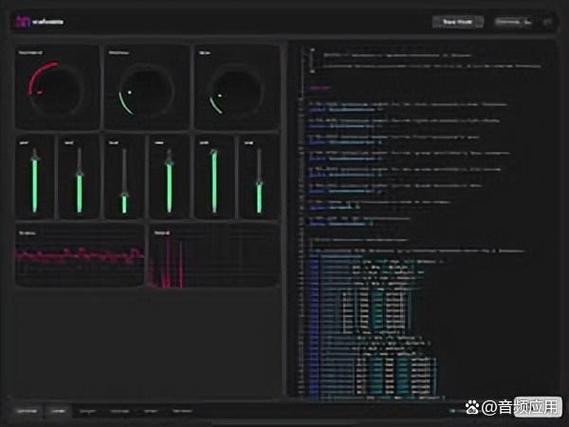The height and width of the screenshot is (427, 569).
Task: Switch to the third bottom bar tab
Action: coord(87,411)
